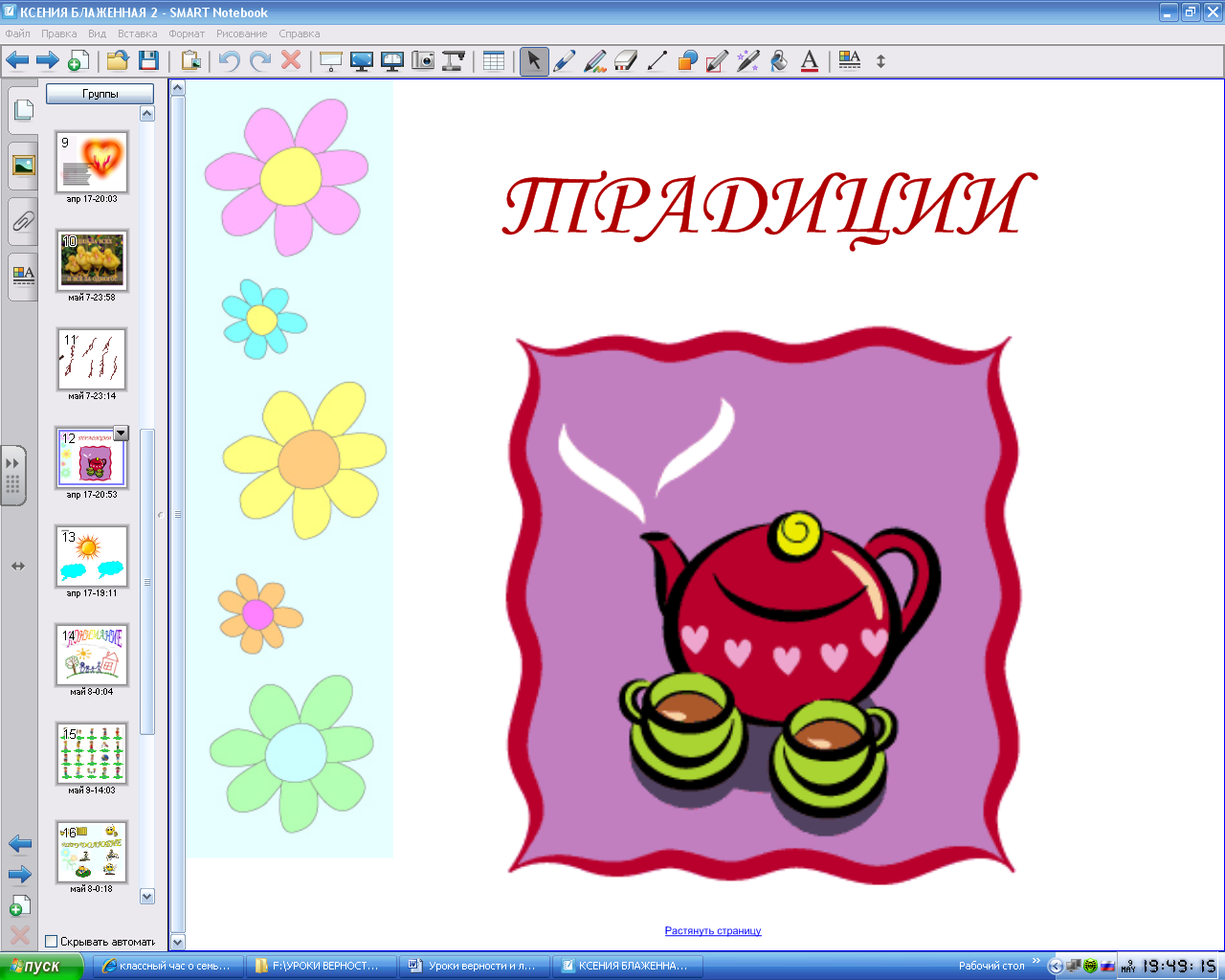Screen dimensions: 1225x980
Task: Select page 14 thumbnail
Action: point(92,655)
